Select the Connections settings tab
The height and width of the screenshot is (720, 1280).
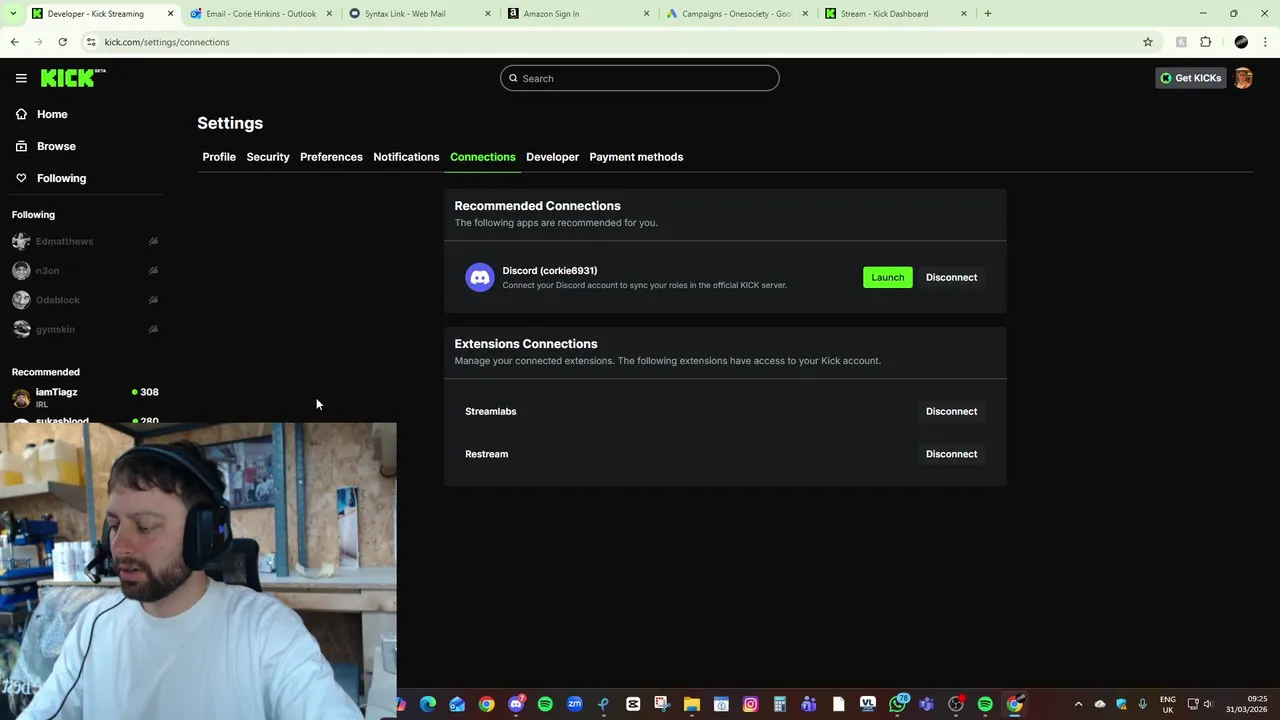483,157
